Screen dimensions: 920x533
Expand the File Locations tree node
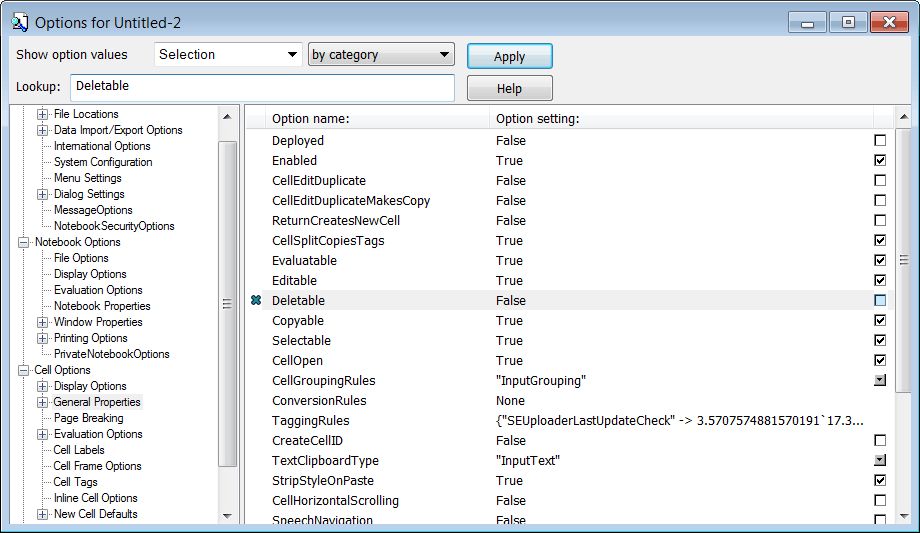point(42,114)
